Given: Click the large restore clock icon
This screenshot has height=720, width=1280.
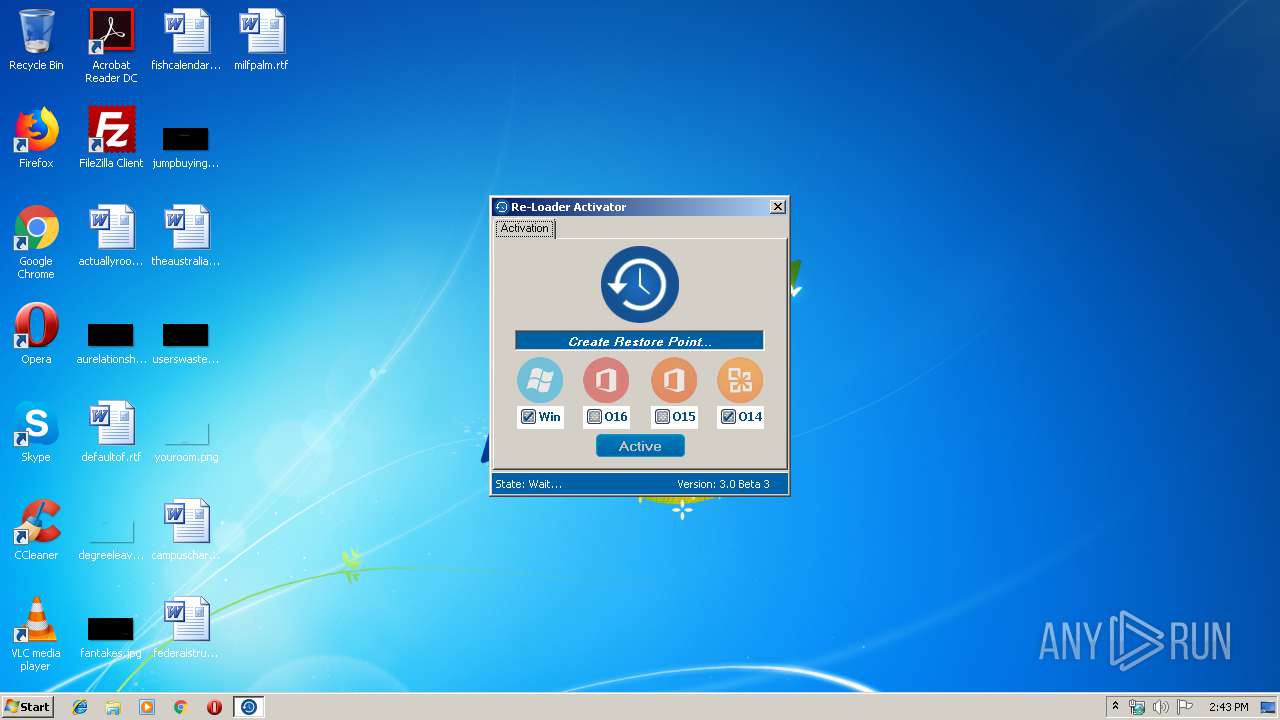Looking at the screenshot, I should [x=640, y=285].
